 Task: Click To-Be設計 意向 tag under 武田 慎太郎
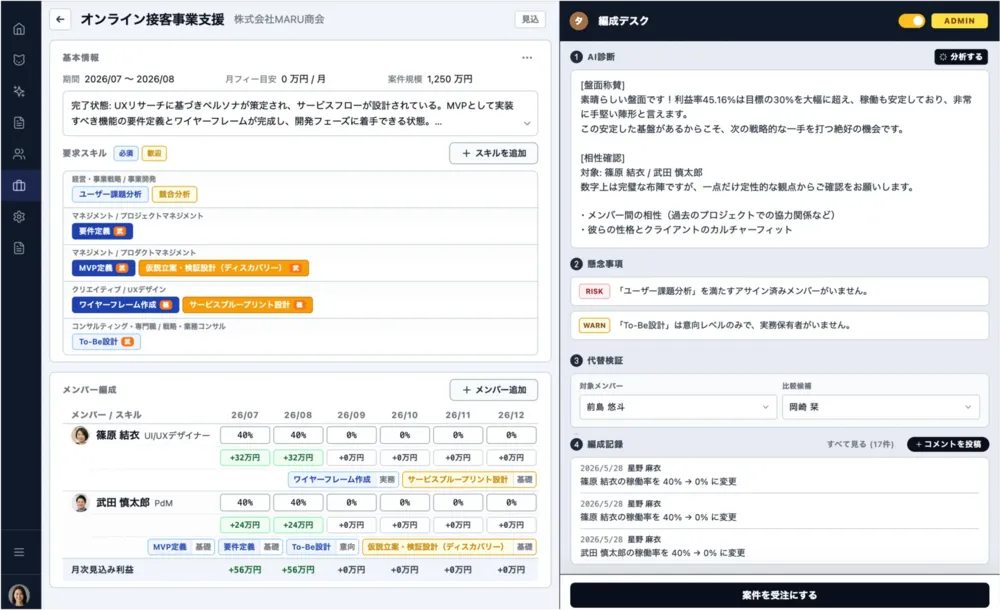click(322, 547)
